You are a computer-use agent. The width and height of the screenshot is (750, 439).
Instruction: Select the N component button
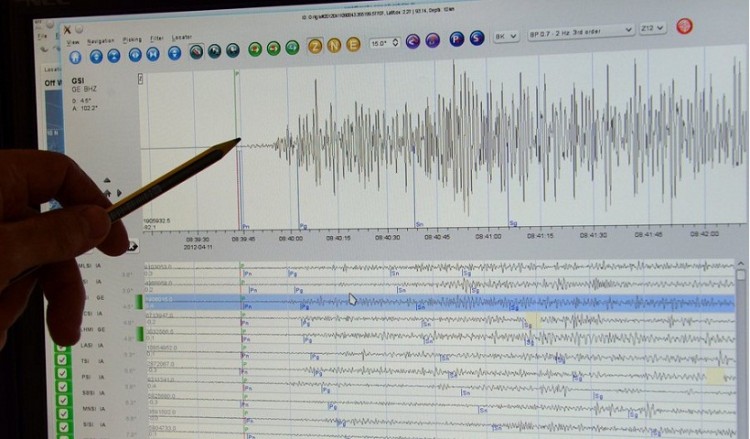334,45
